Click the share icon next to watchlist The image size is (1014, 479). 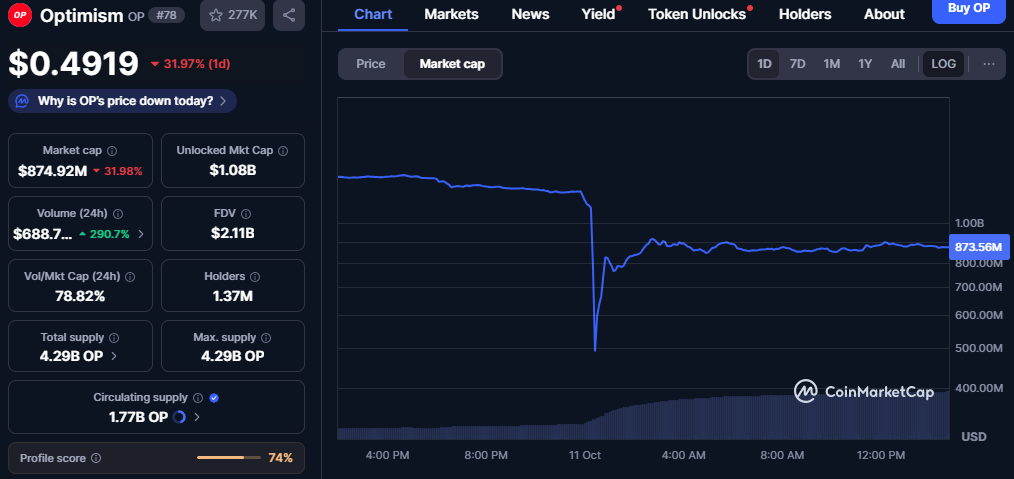click(x=288, y=15)
